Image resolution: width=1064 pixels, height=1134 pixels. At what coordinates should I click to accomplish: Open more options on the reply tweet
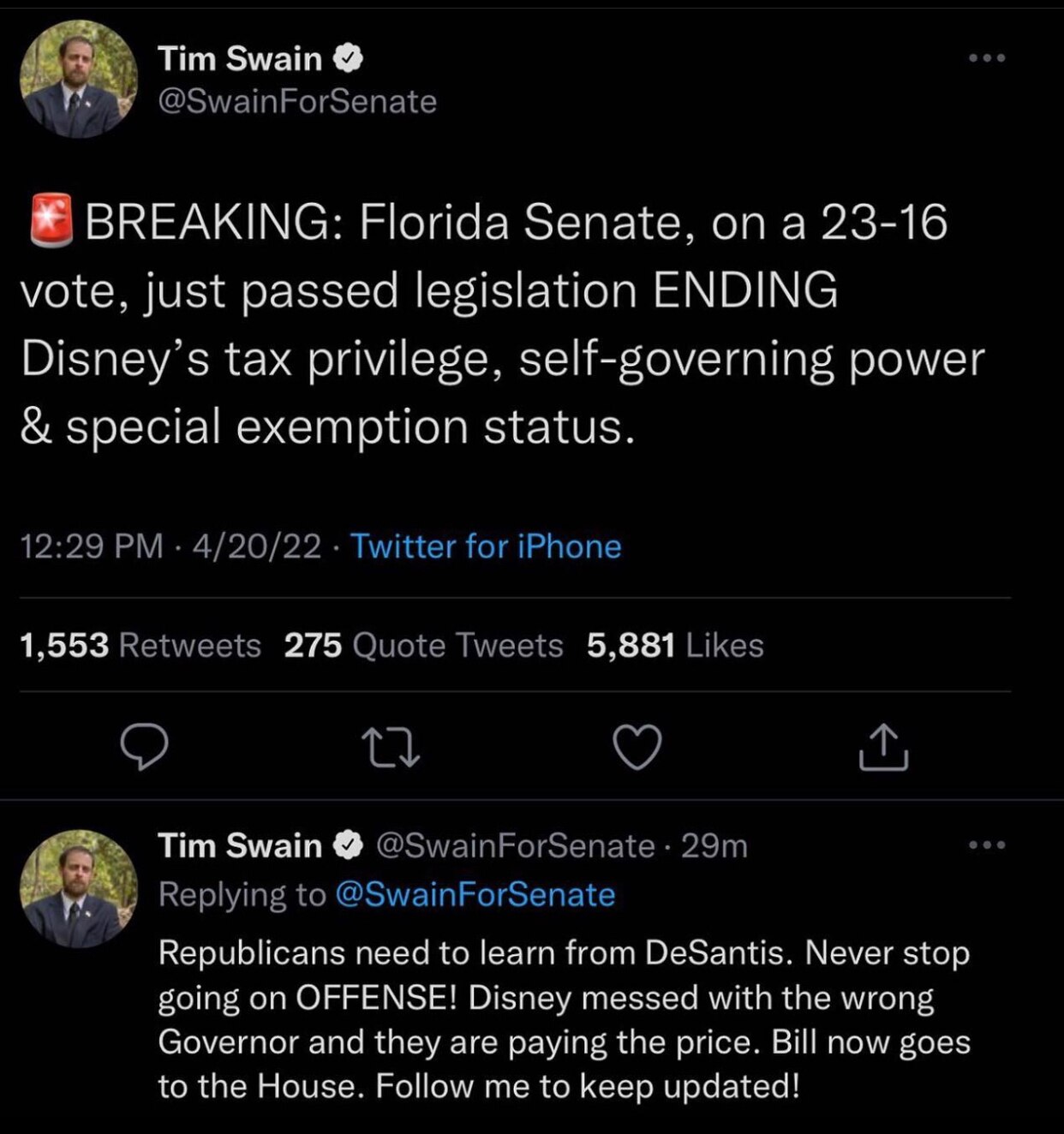[987, 845]
